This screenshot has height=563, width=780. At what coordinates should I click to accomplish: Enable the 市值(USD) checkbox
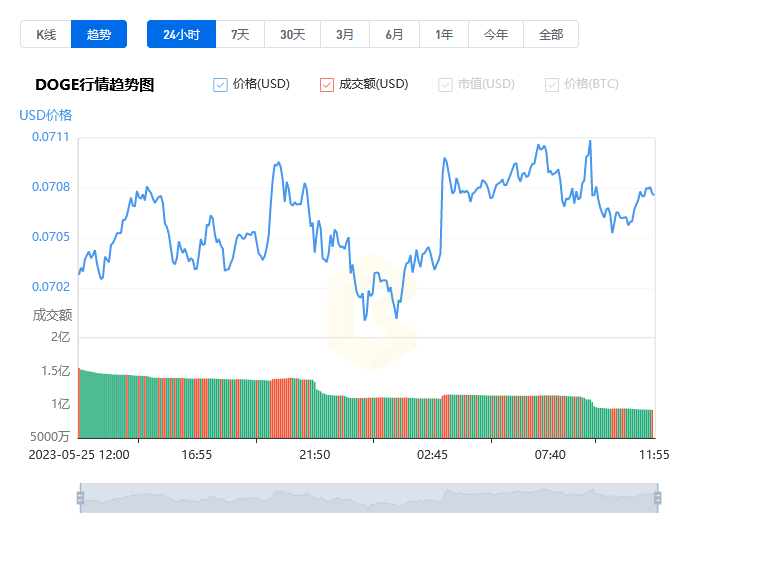pyautogui.click(x=445, y=85)
